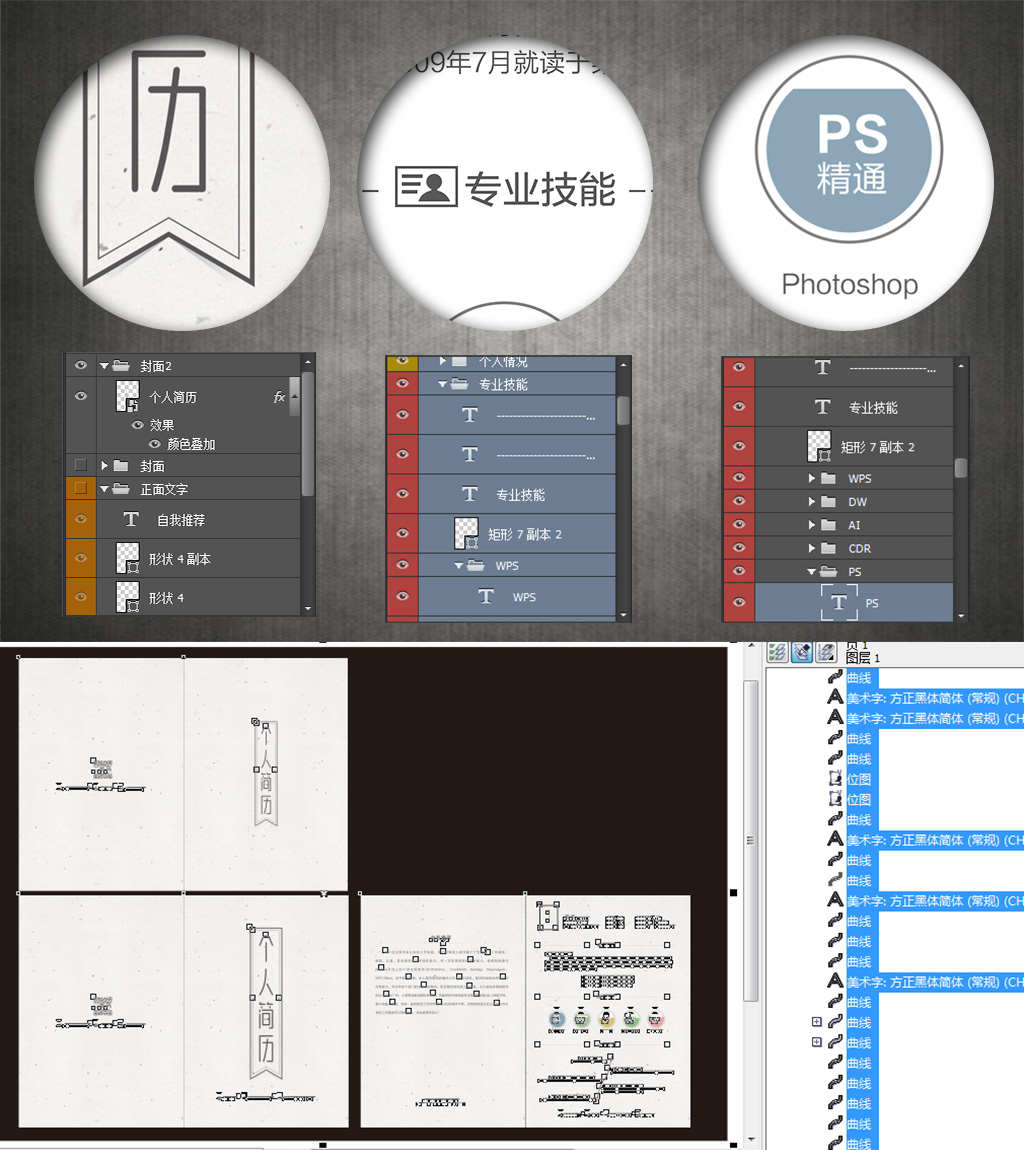Hide the 封面2 group
The height and width of the screenshot is (1150, 1024).
(81, 365)
